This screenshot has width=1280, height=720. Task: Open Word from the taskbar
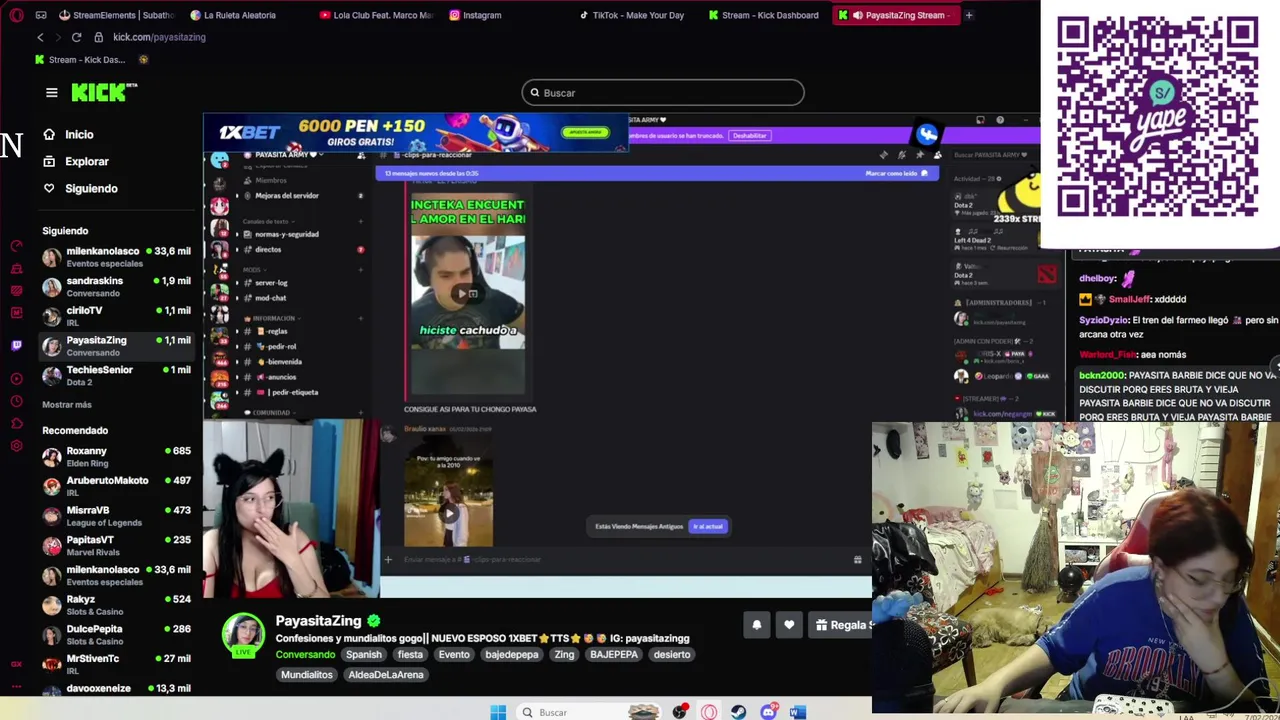tap(797, 712)
